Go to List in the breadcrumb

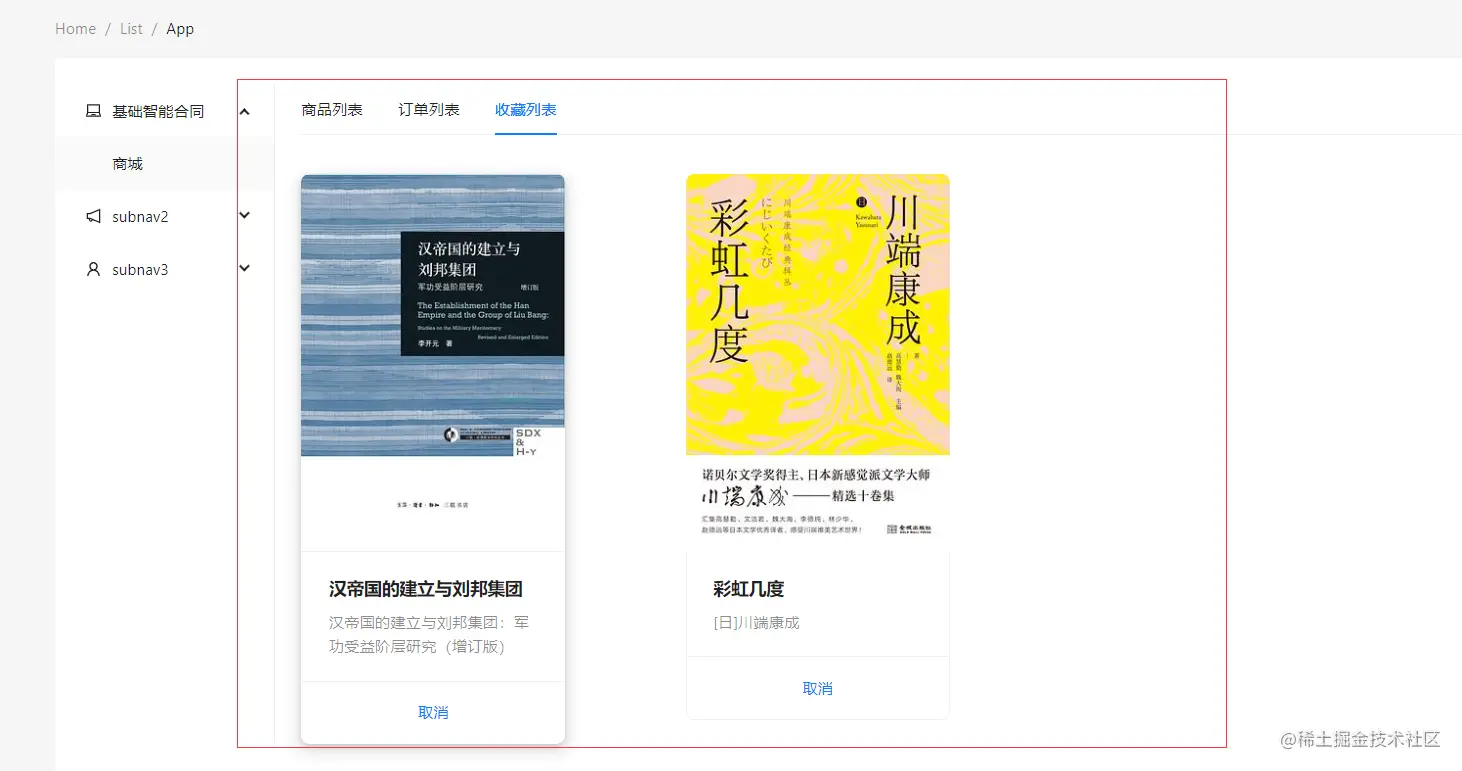tap(131, 29)
